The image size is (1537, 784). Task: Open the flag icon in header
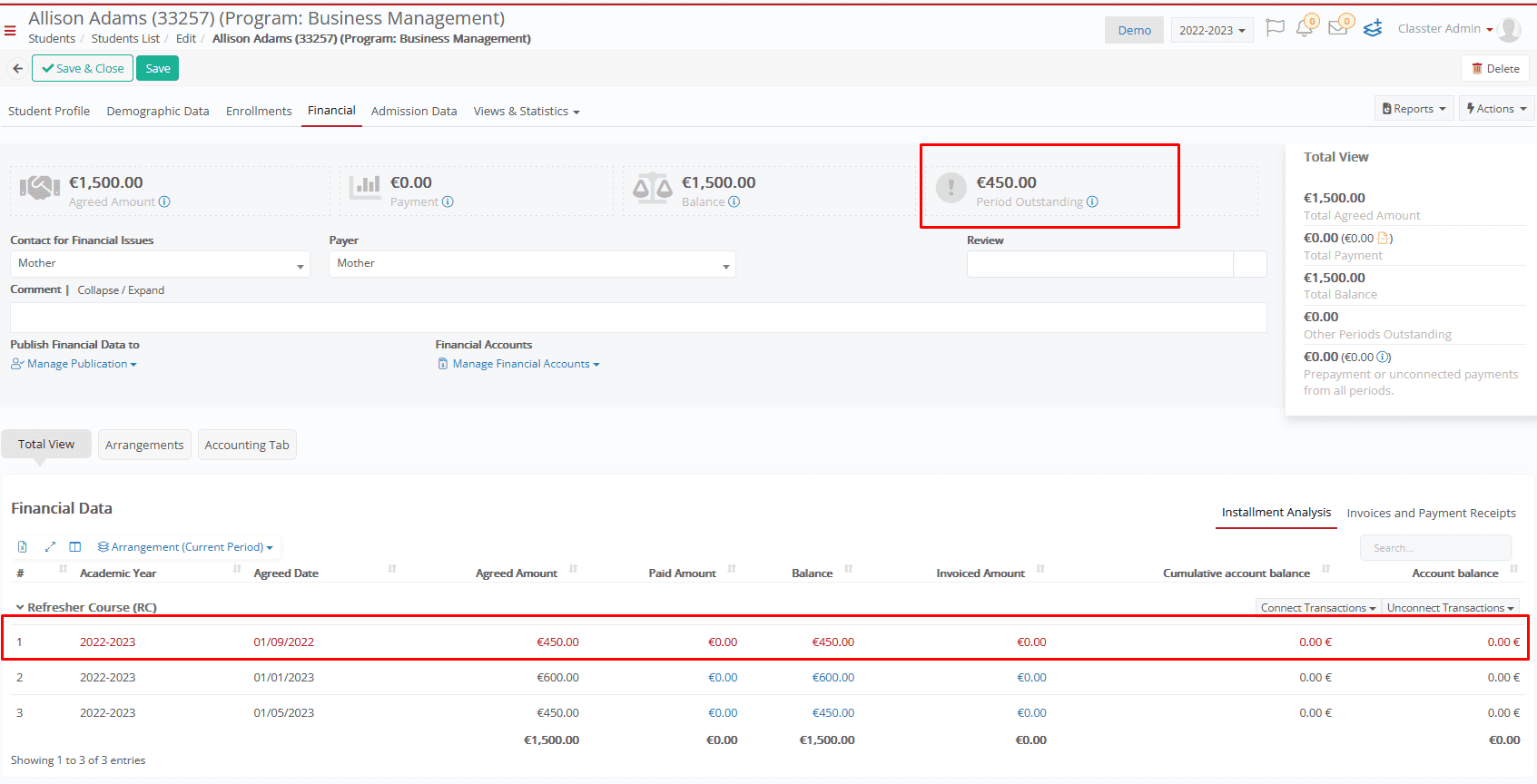point(1275,28)
